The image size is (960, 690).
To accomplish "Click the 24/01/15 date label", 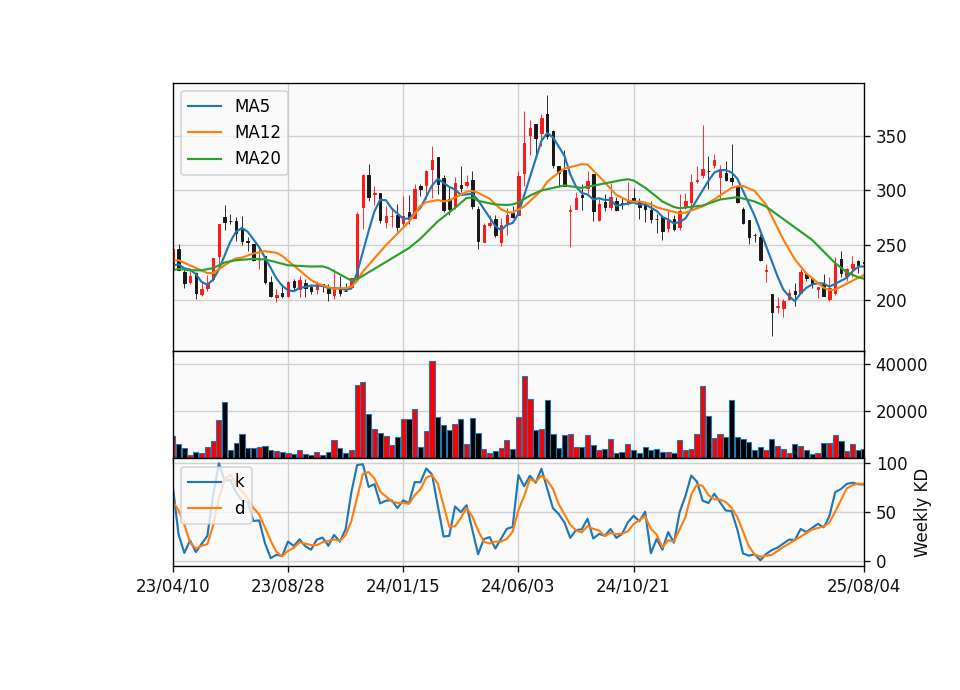I will (x=403, y=586).
